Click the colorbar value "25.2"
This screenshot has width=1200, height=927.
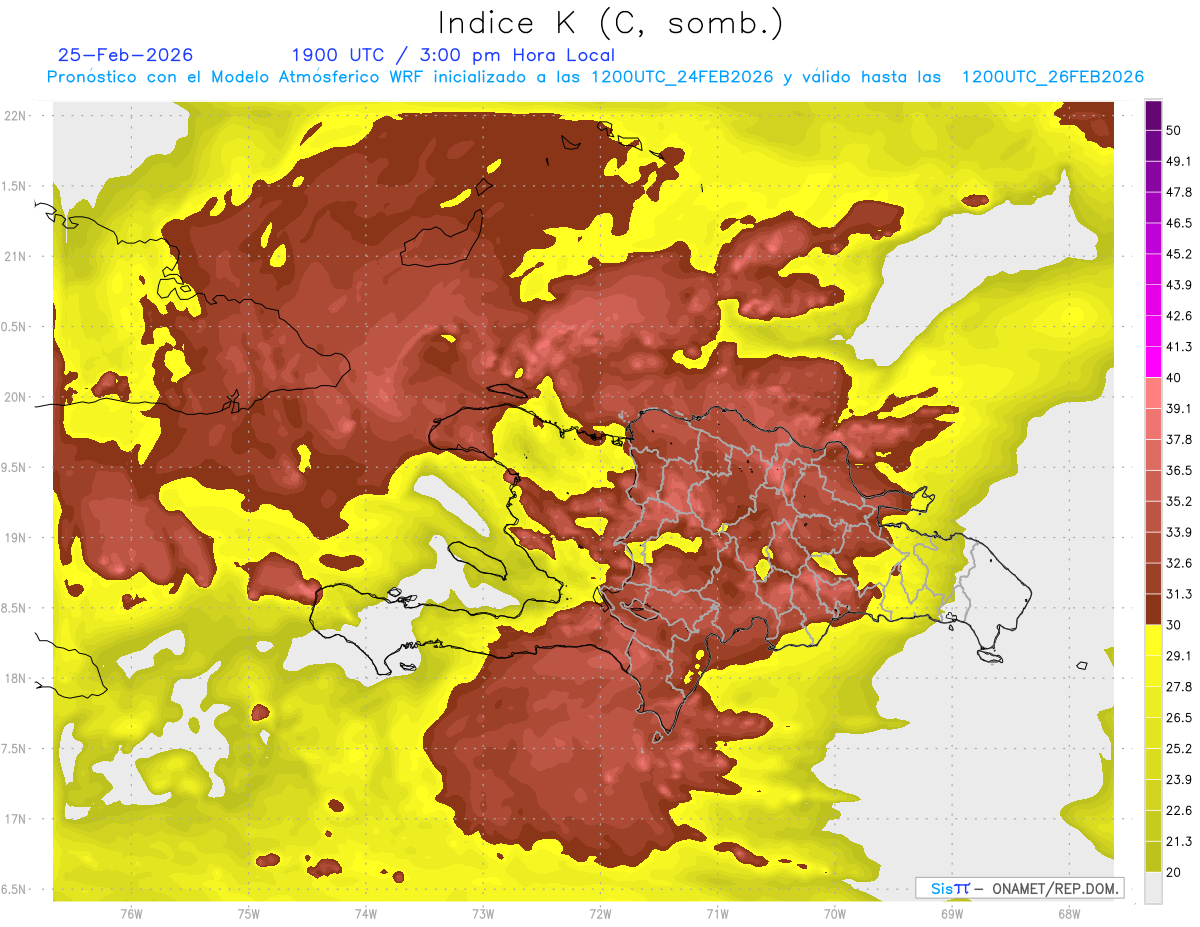[1179, 748]
